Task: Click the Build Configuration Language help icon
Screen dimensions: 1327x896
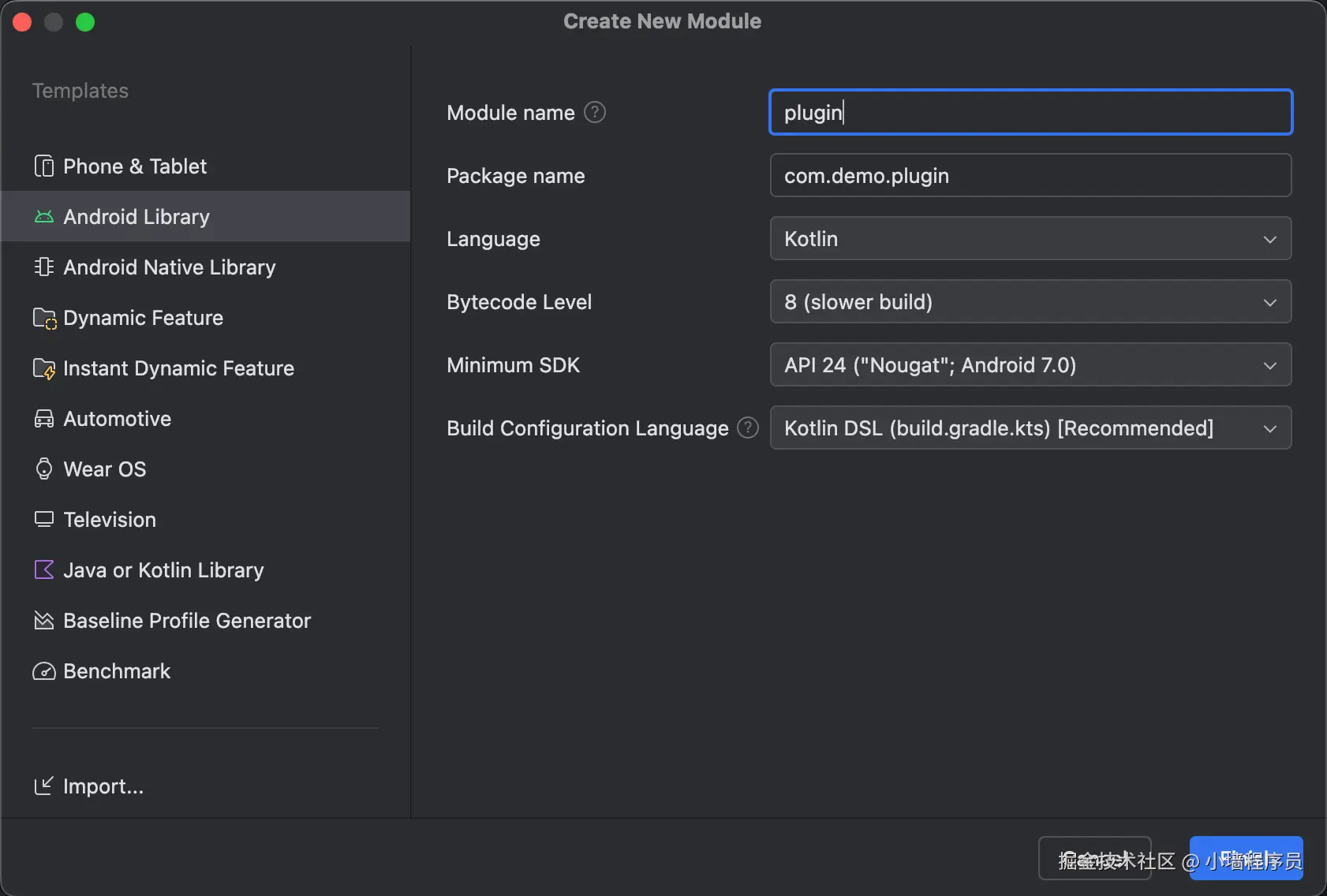Action: coord(747,428)
